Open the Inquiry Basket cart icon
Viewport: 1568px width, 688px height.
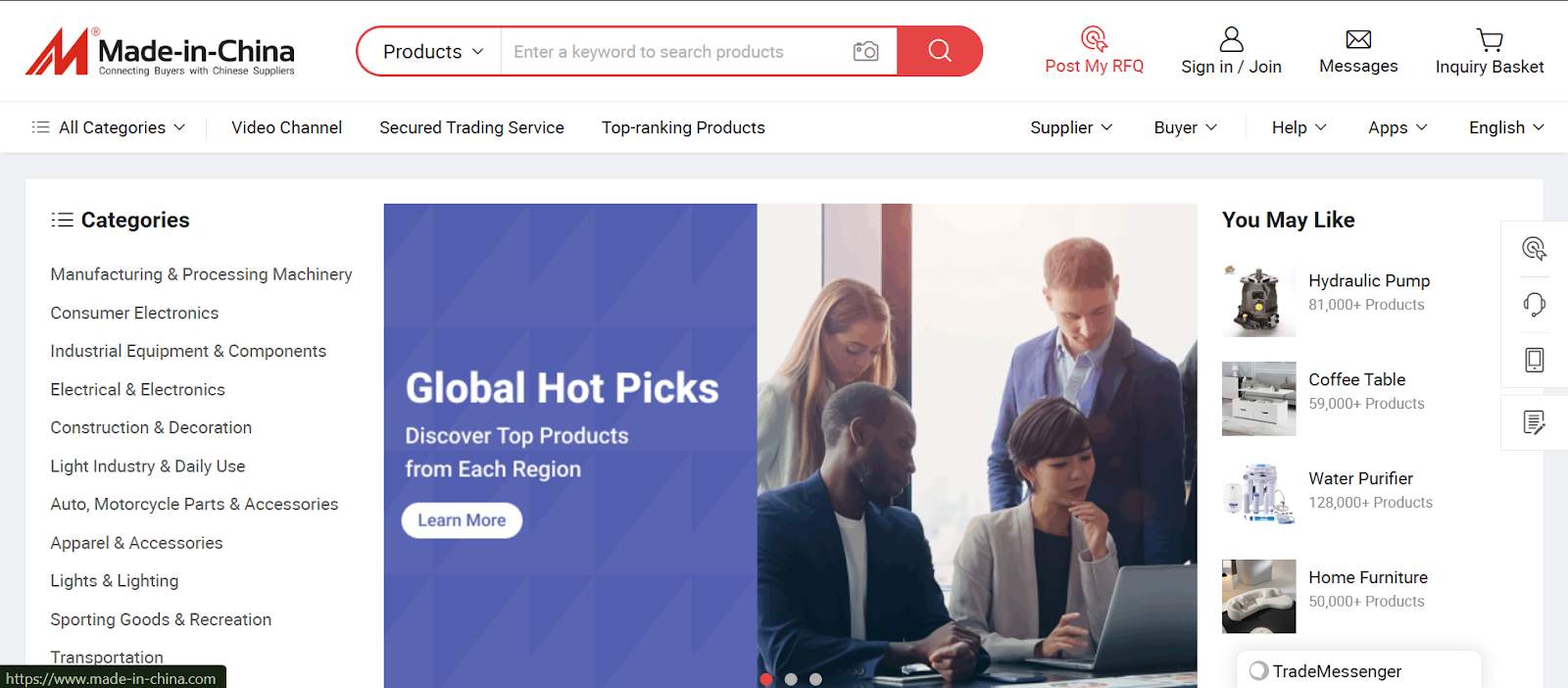(x=1490, y=39)
